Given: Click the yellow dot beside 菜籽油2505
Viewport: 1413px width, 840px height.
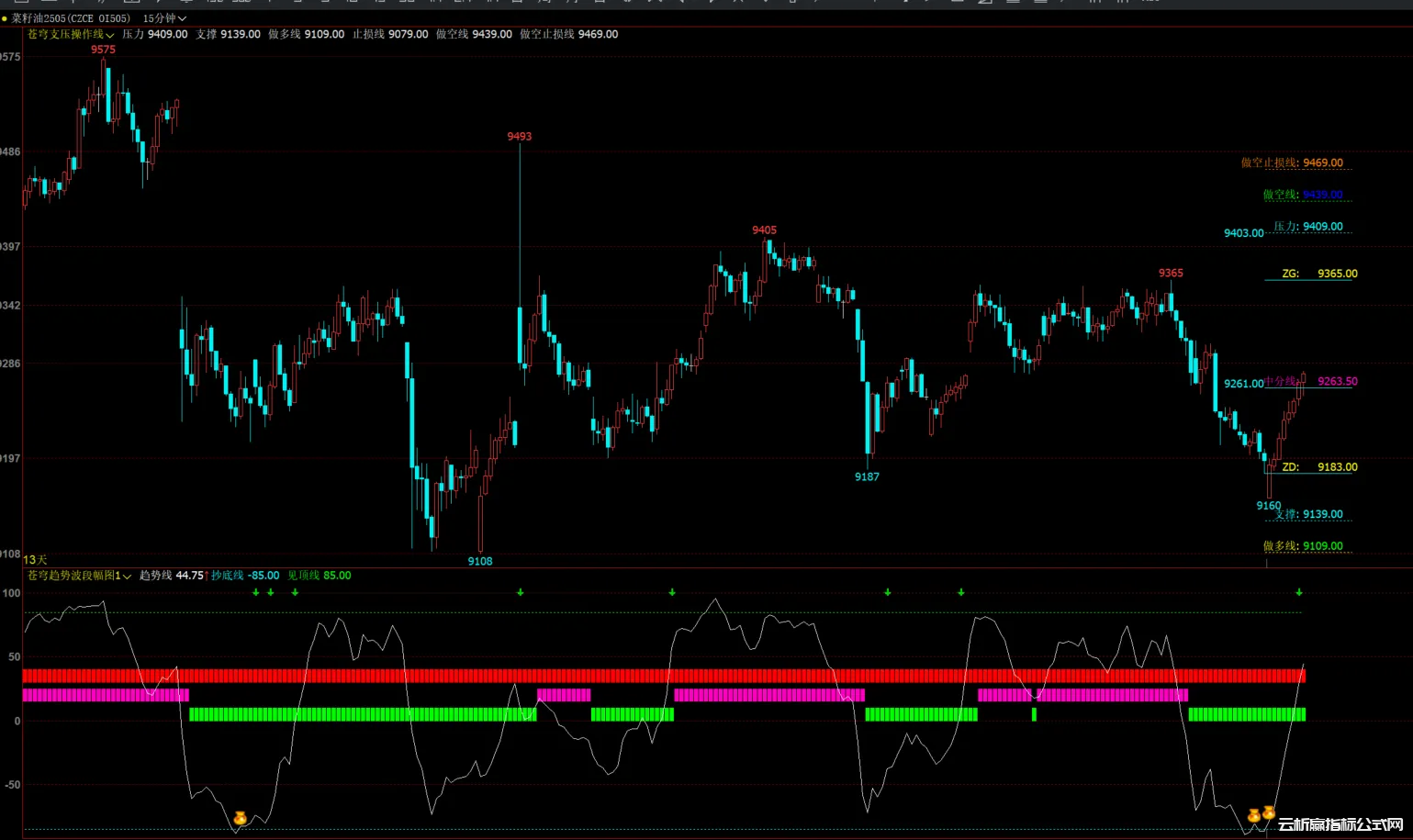Looking at the screenshot, I should pos(5,18).
